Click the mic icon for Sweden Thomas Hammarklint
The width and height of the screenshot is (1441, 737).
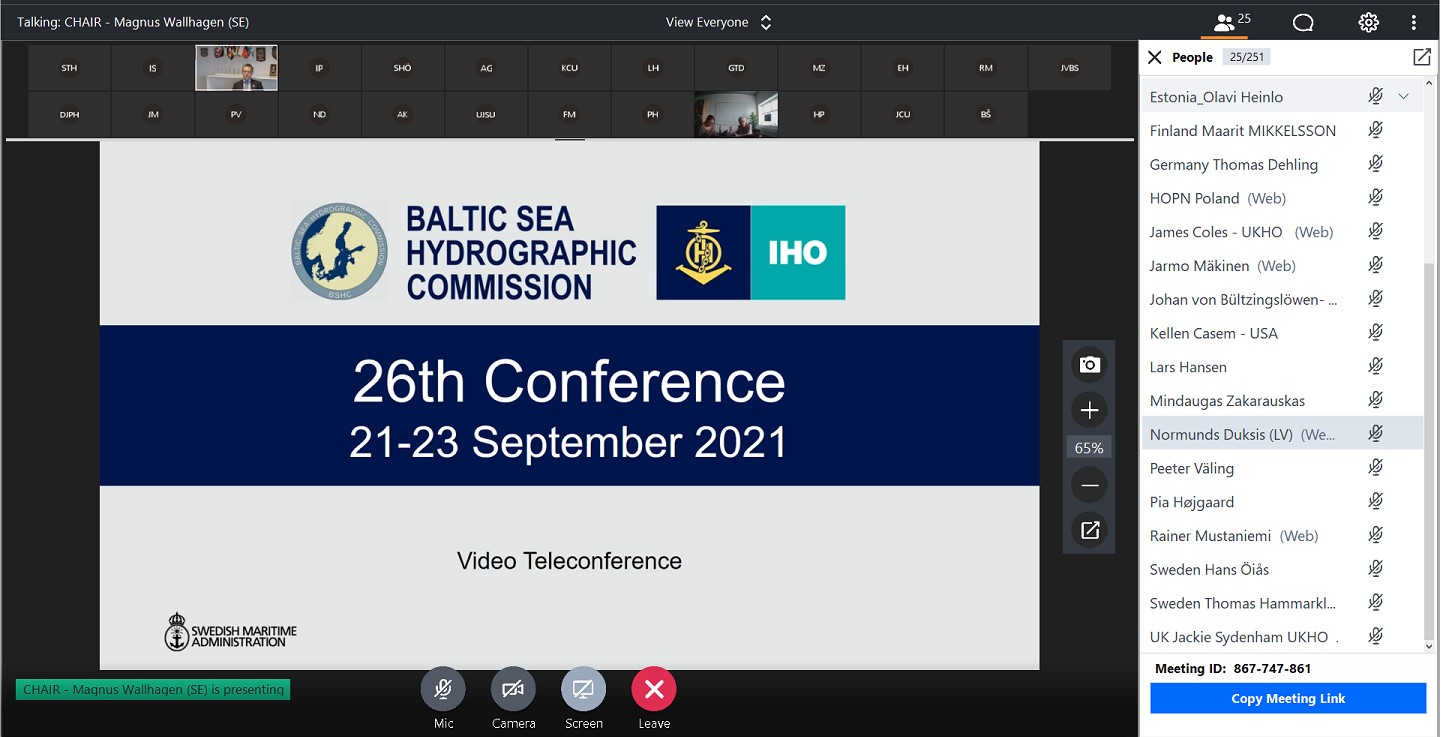[x=1376, y=603]
